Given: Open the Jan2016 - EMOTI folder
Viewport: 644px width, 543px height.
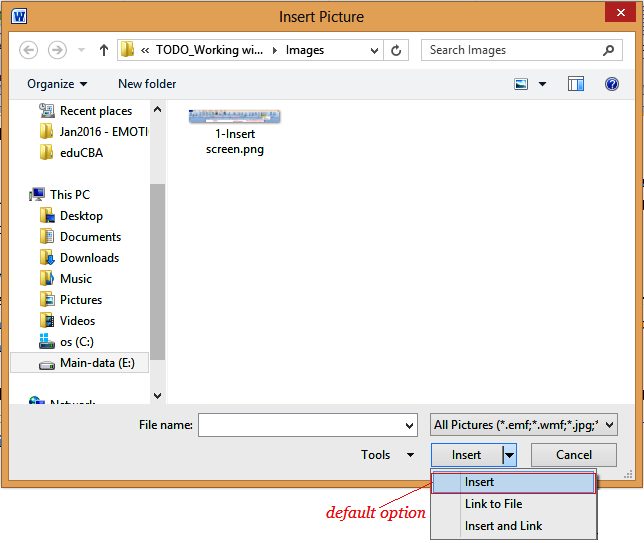Looking at the screenshot, I should [x=94, y=131].
